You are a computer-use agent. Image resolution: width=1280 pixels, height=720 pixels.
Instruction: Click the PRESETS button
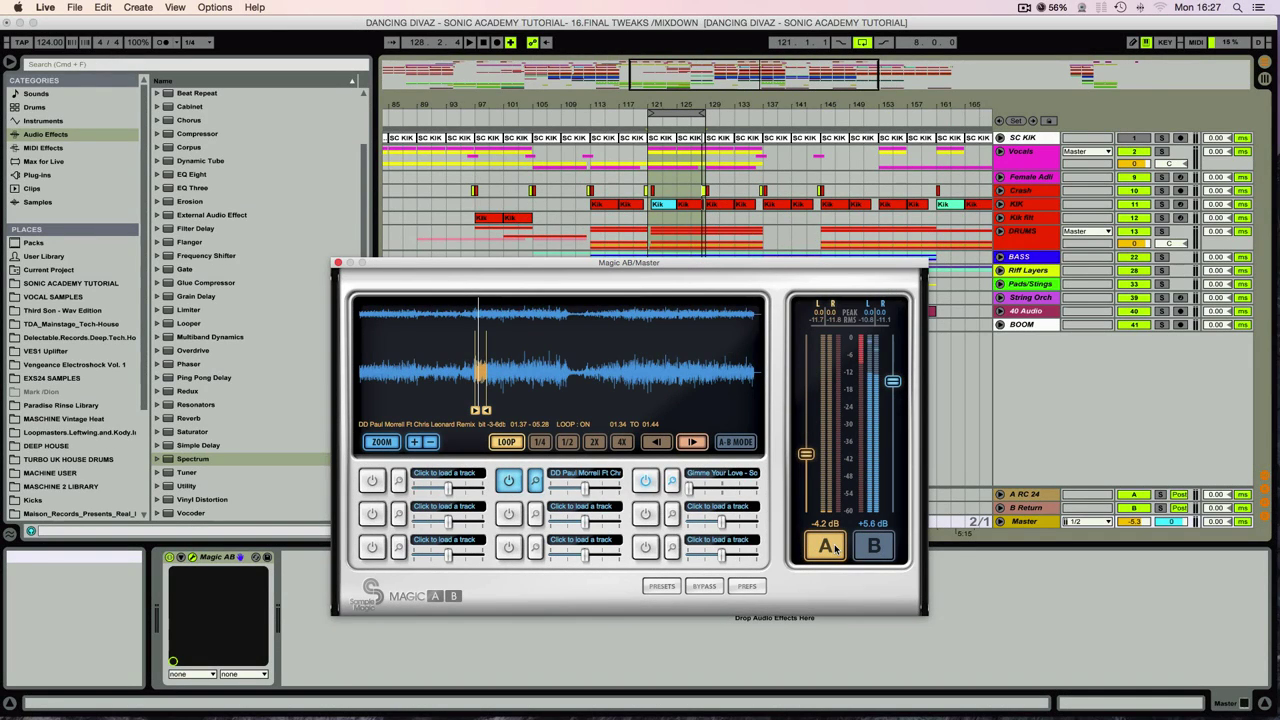(661, 586)
